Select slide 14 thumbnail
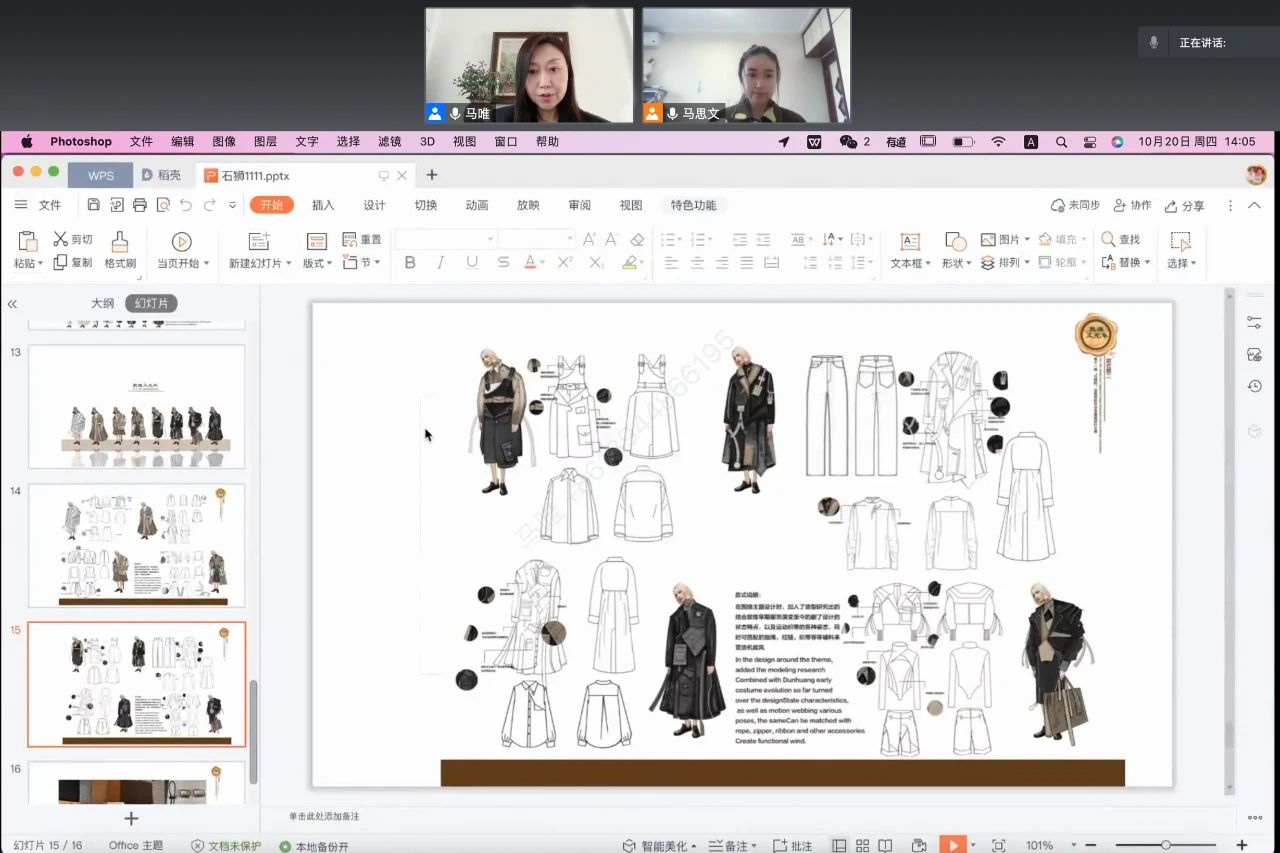1280x853 pixels. (x=136, y=545)
